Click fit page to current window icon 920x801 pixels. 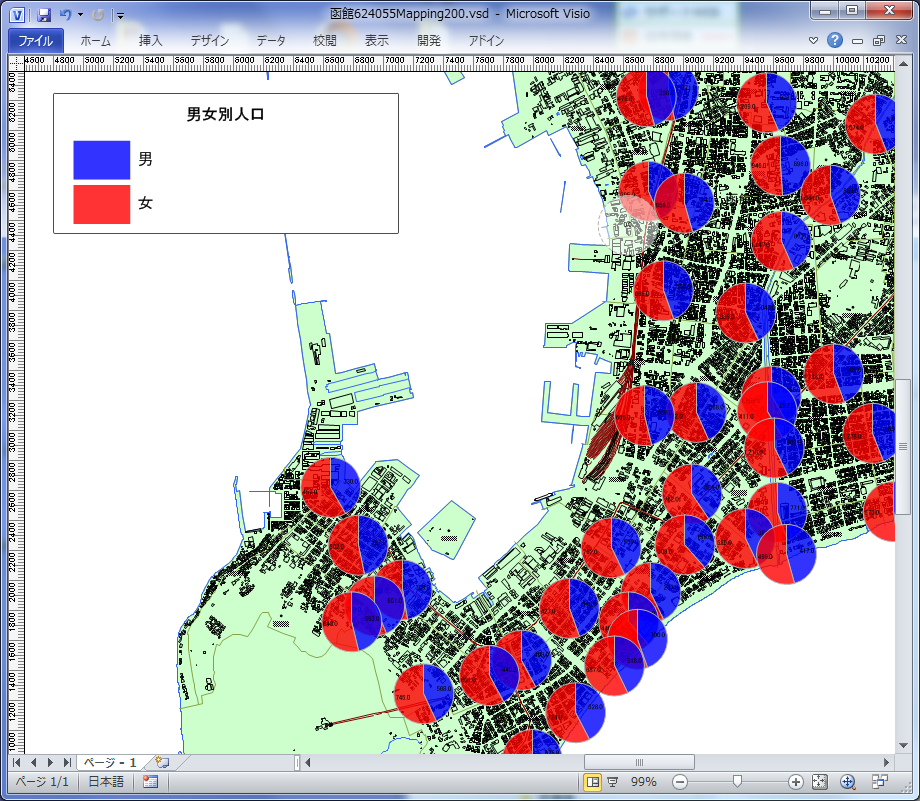click(x=819, y=782)
